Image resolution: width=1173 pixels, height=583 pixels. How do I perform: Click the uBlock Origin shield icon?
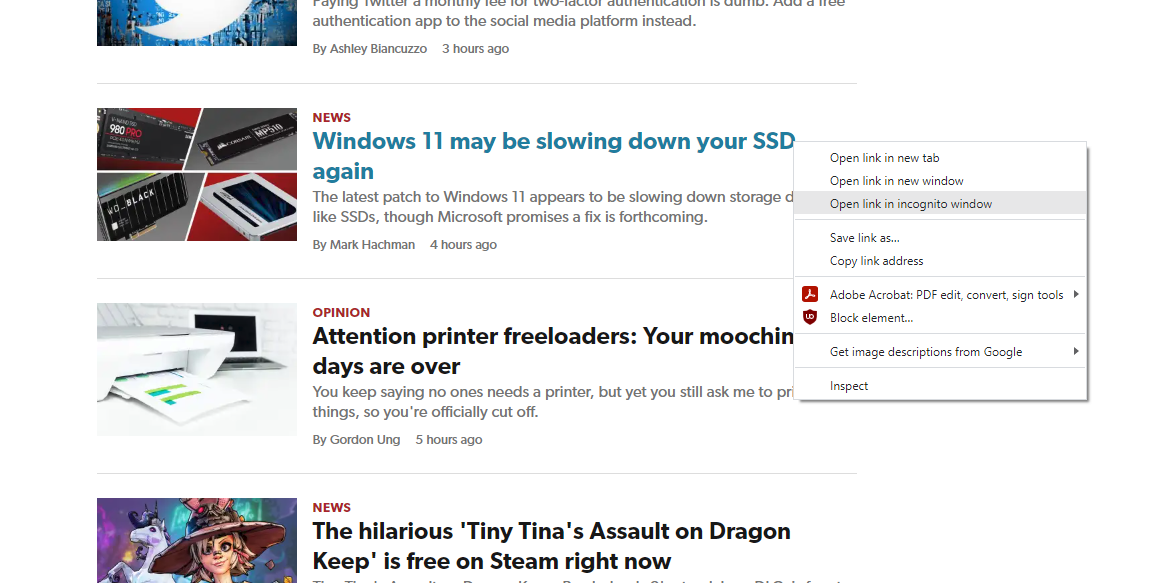click(x=809, y=317)
